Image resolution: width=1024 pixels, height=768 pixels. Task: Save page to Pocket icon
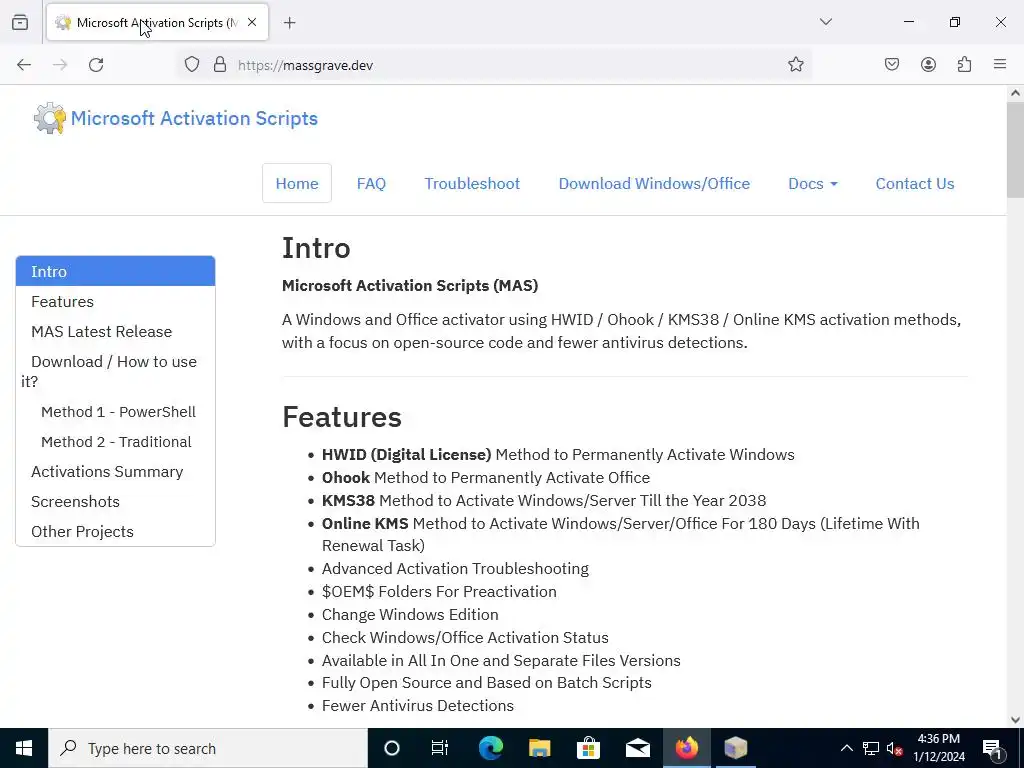point(892,64)
